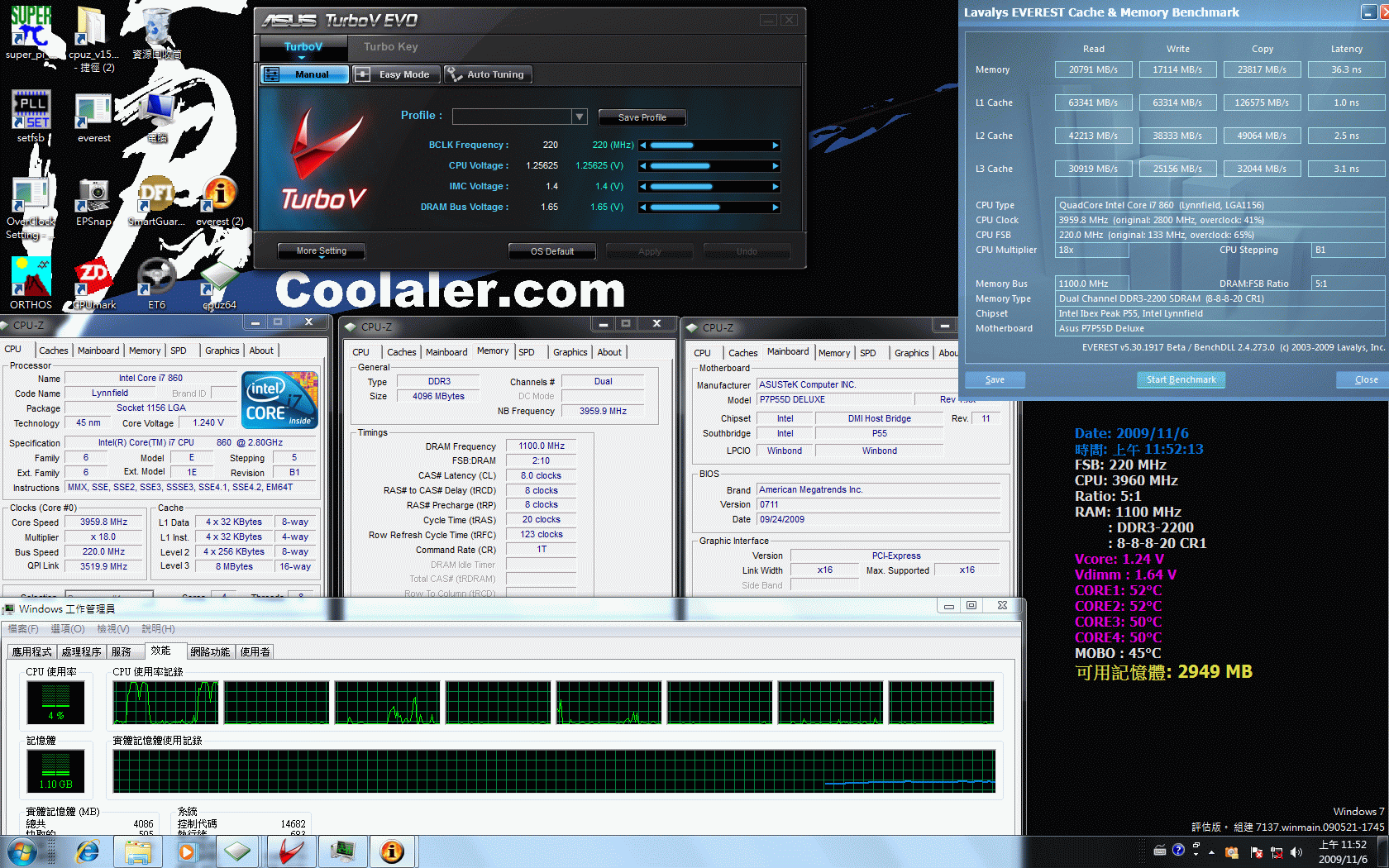Image resolution: width=1389 pixels, height=868 pixels.
Task: Launch the SmartGuardian DFI desktop icon
Action: pos(156,201)
